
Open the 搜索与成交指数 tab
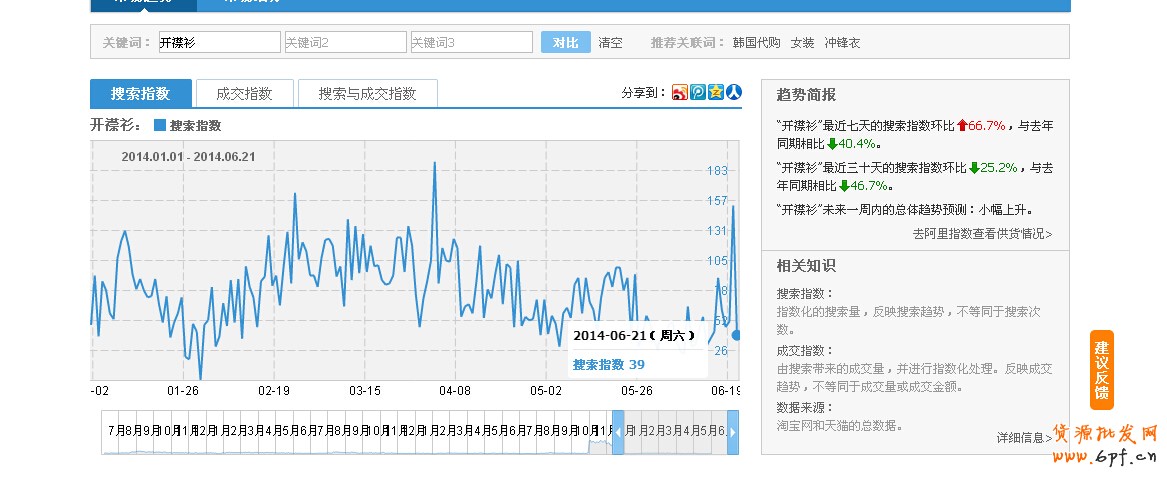367,94
